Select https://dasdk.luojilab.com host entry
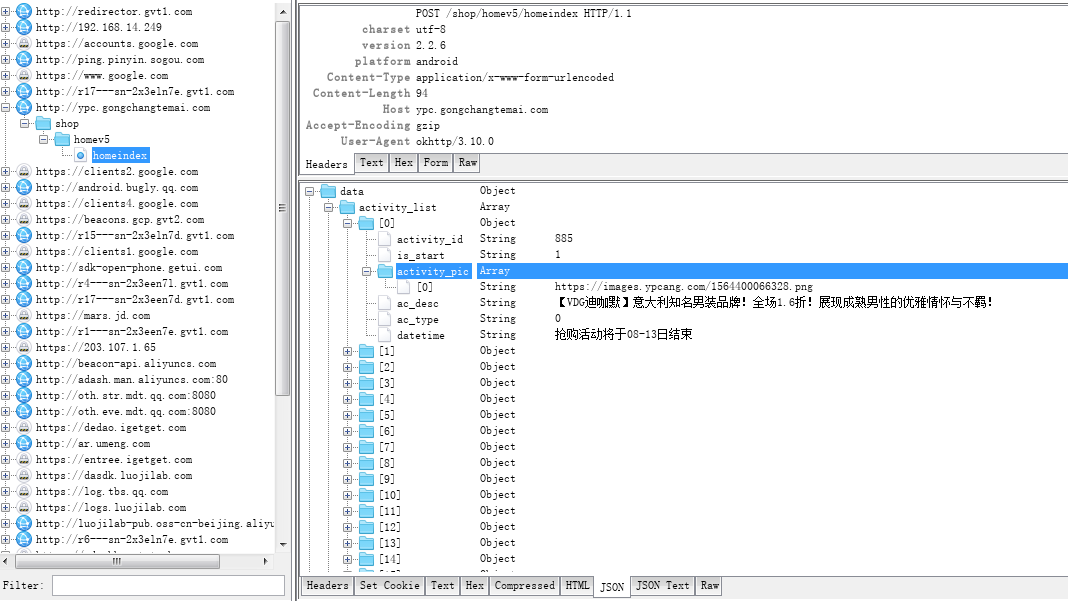 [x=114, y=476]
